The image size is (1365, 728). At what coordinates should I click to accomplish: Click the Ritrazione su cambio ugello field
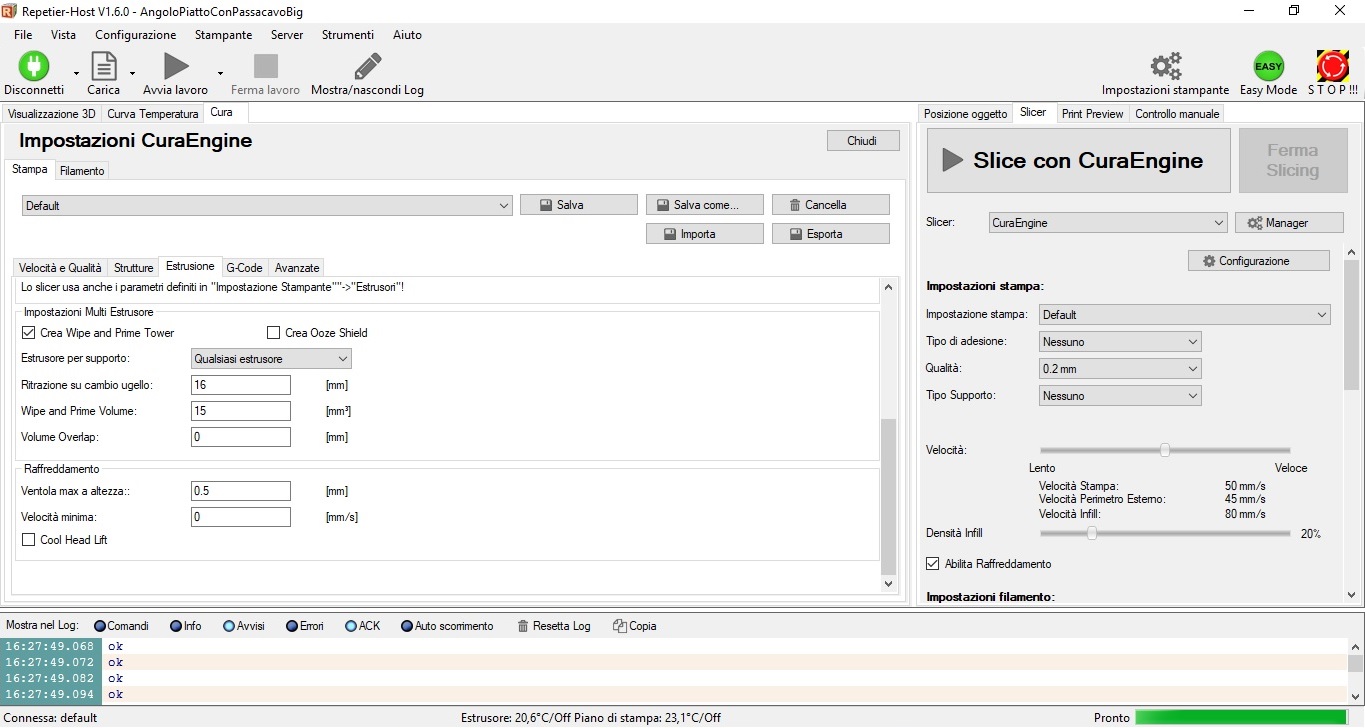click(240, 385)
